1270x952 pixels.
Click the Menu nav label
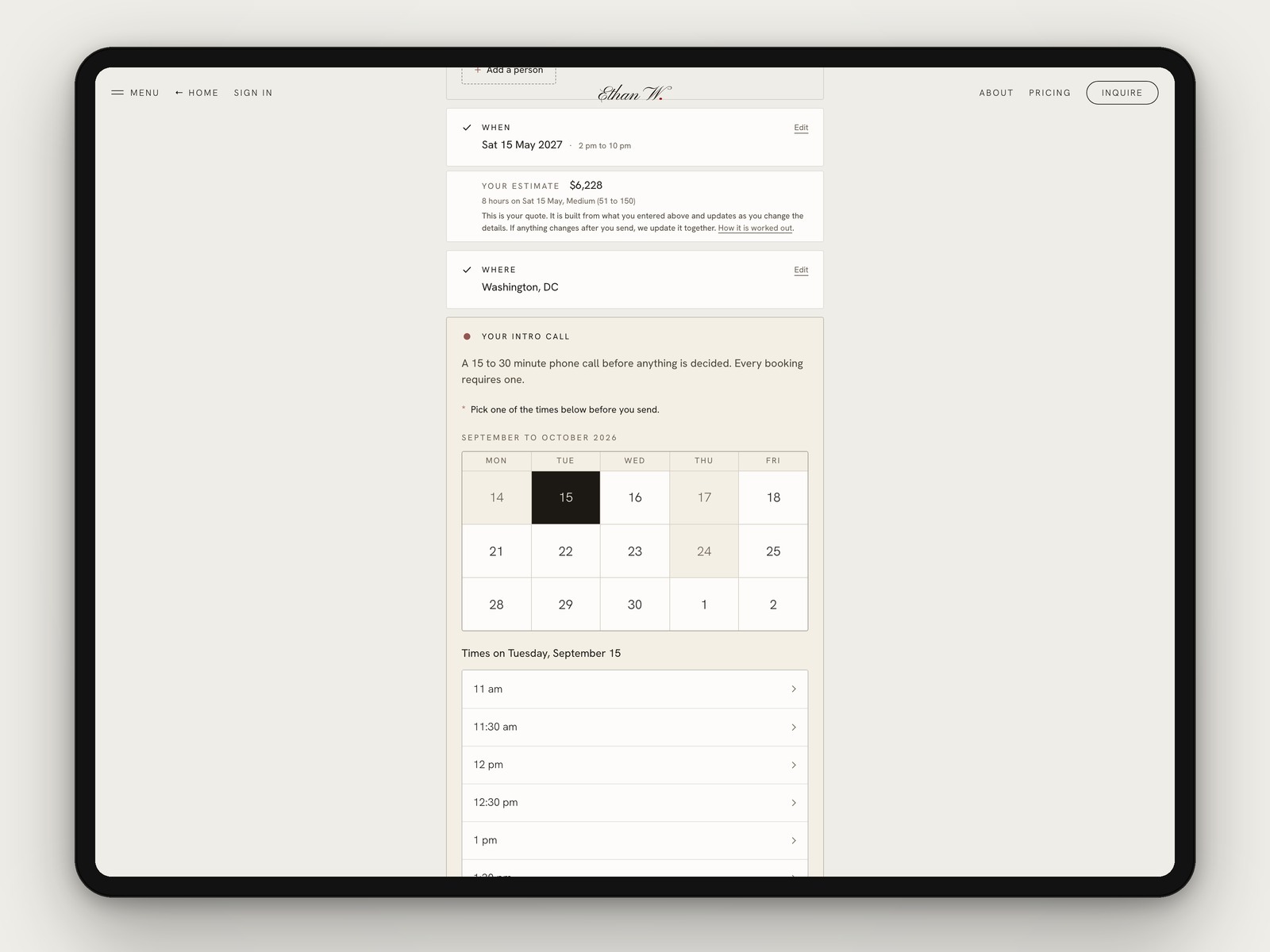(144, 93)
